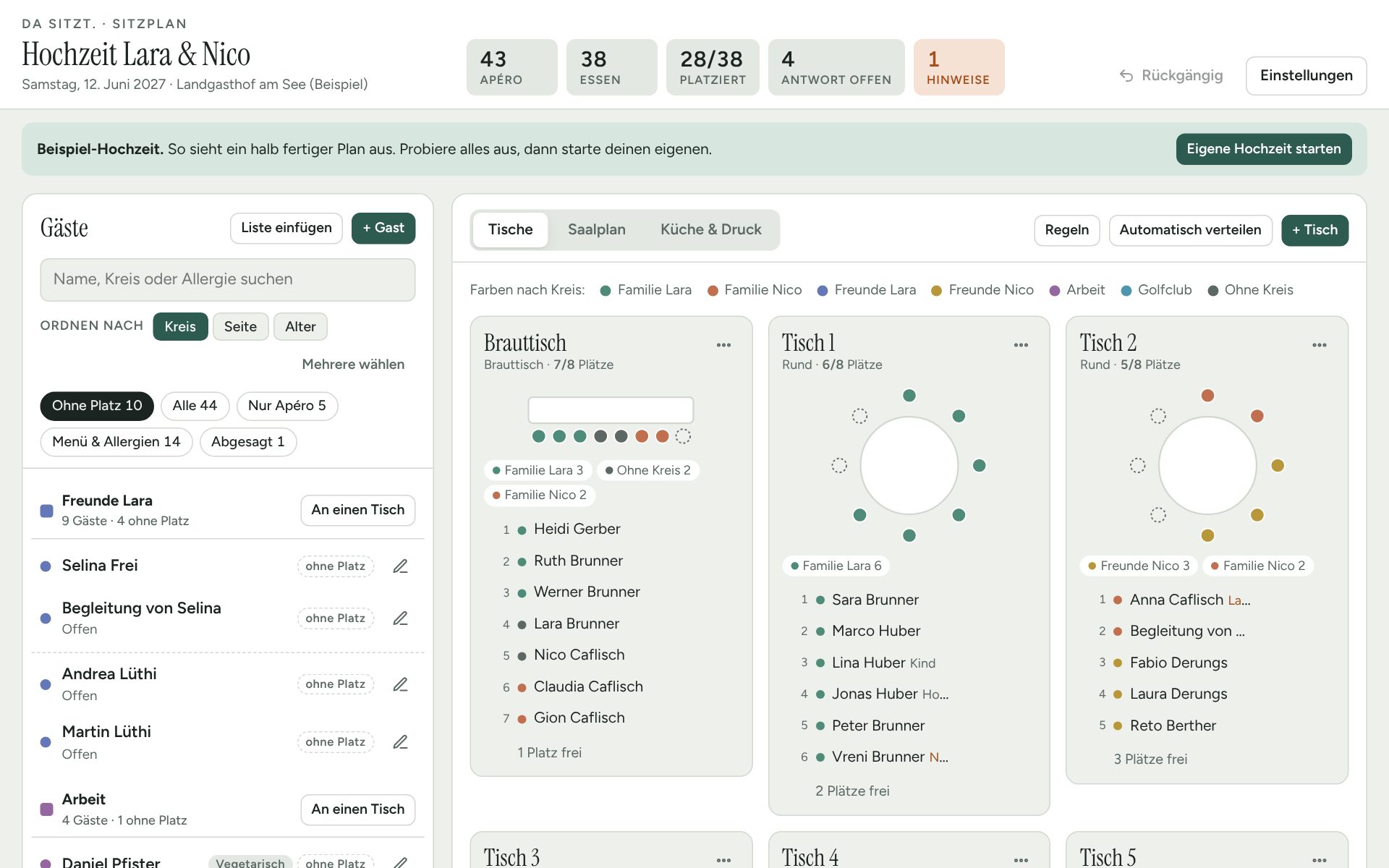The width and height of the screenshot is (1389, 868).
Task: Click edit pencil next to Martin Lüthi
Action: [x=400, y=742]
